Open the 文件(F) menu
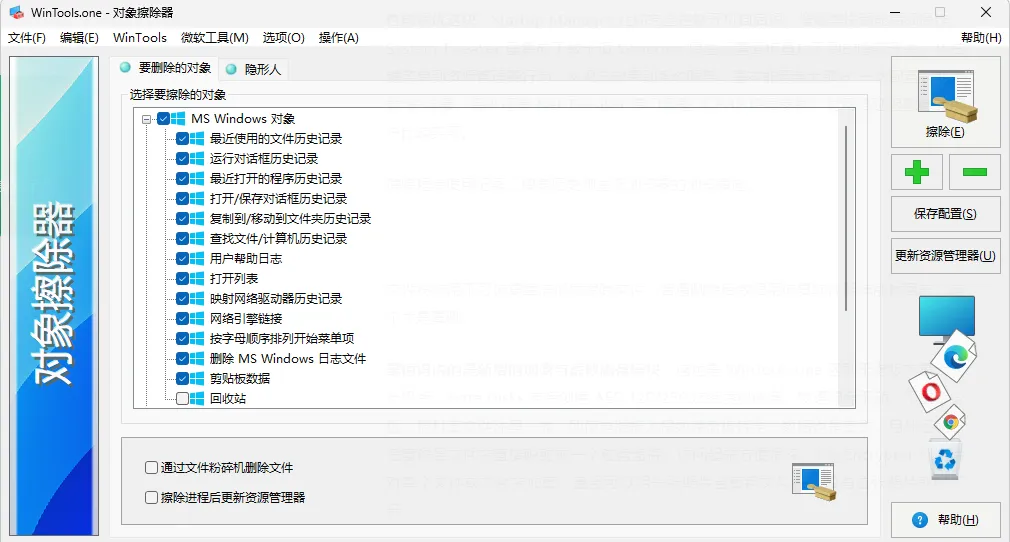This screenshot has height=542, width=1010. tap(26, 38)
